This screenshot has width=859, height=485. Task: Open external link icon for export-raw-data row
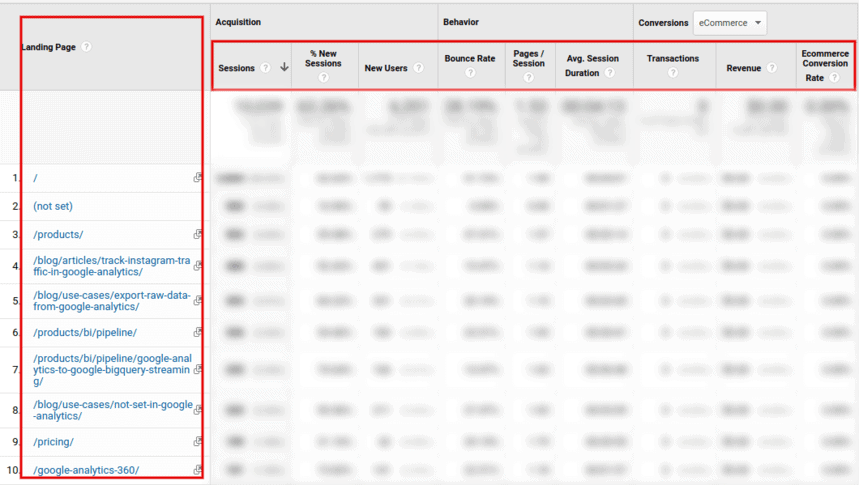(x=198, y=300)
